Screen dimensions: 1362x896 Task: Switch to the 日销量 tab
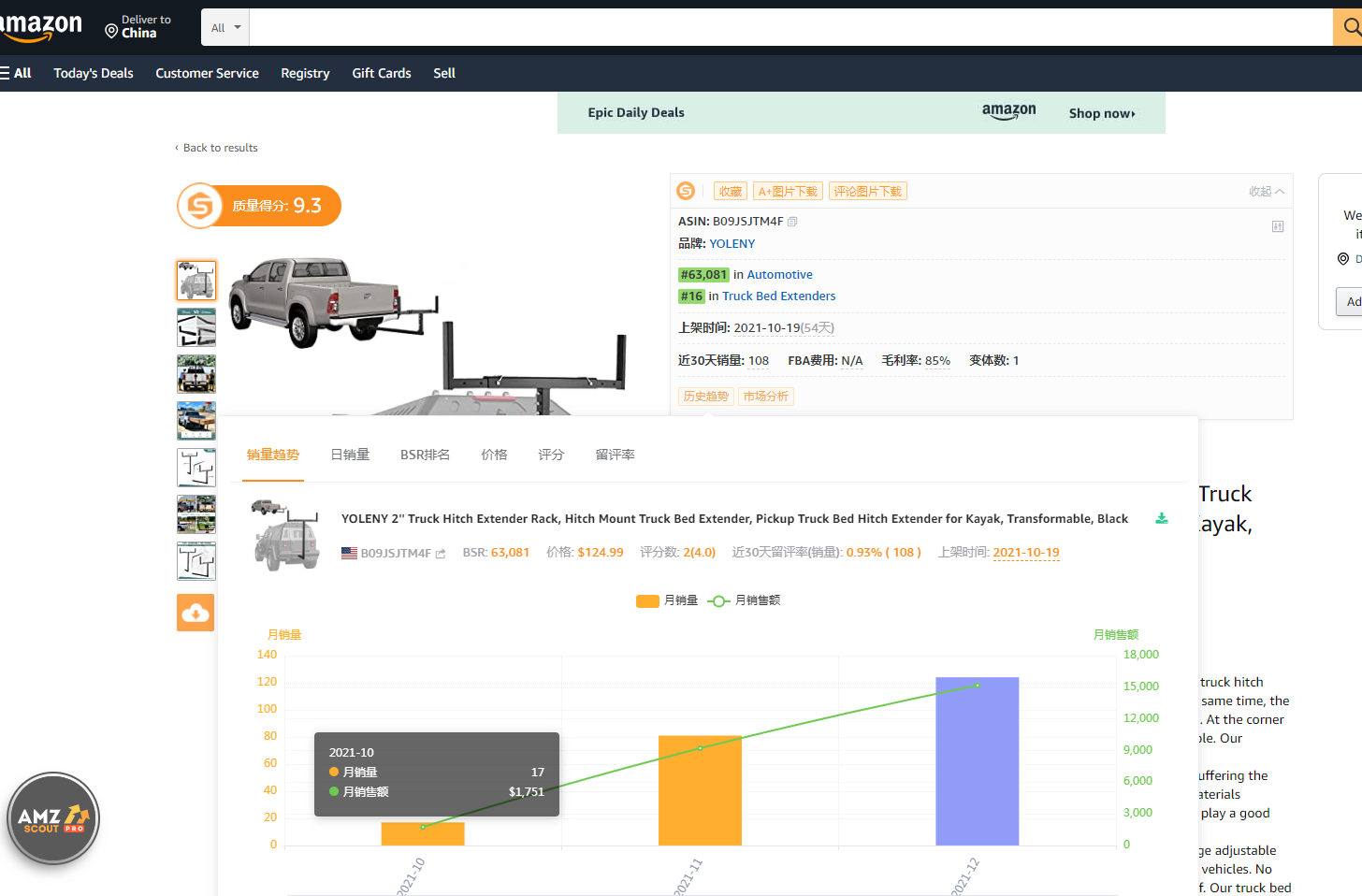[x=350, y=455]
